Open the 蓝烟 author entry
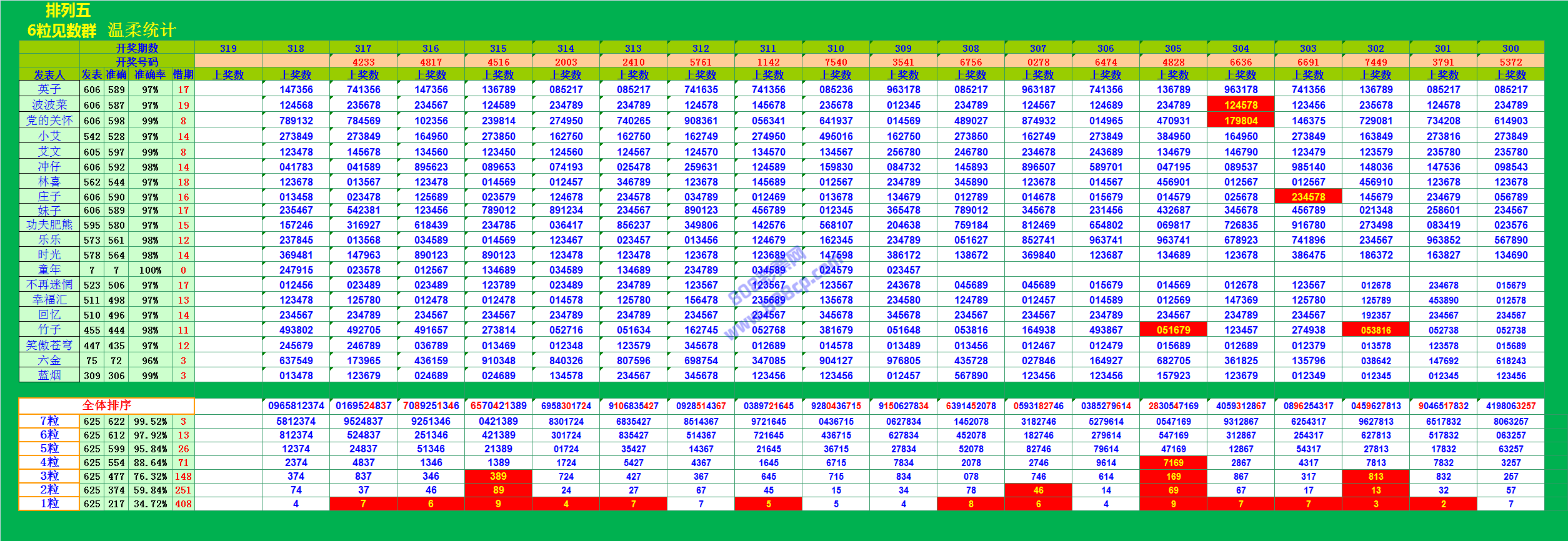The width and height of the screenshot is (1568, 541). pyautogui.click(x=49, y=375)
